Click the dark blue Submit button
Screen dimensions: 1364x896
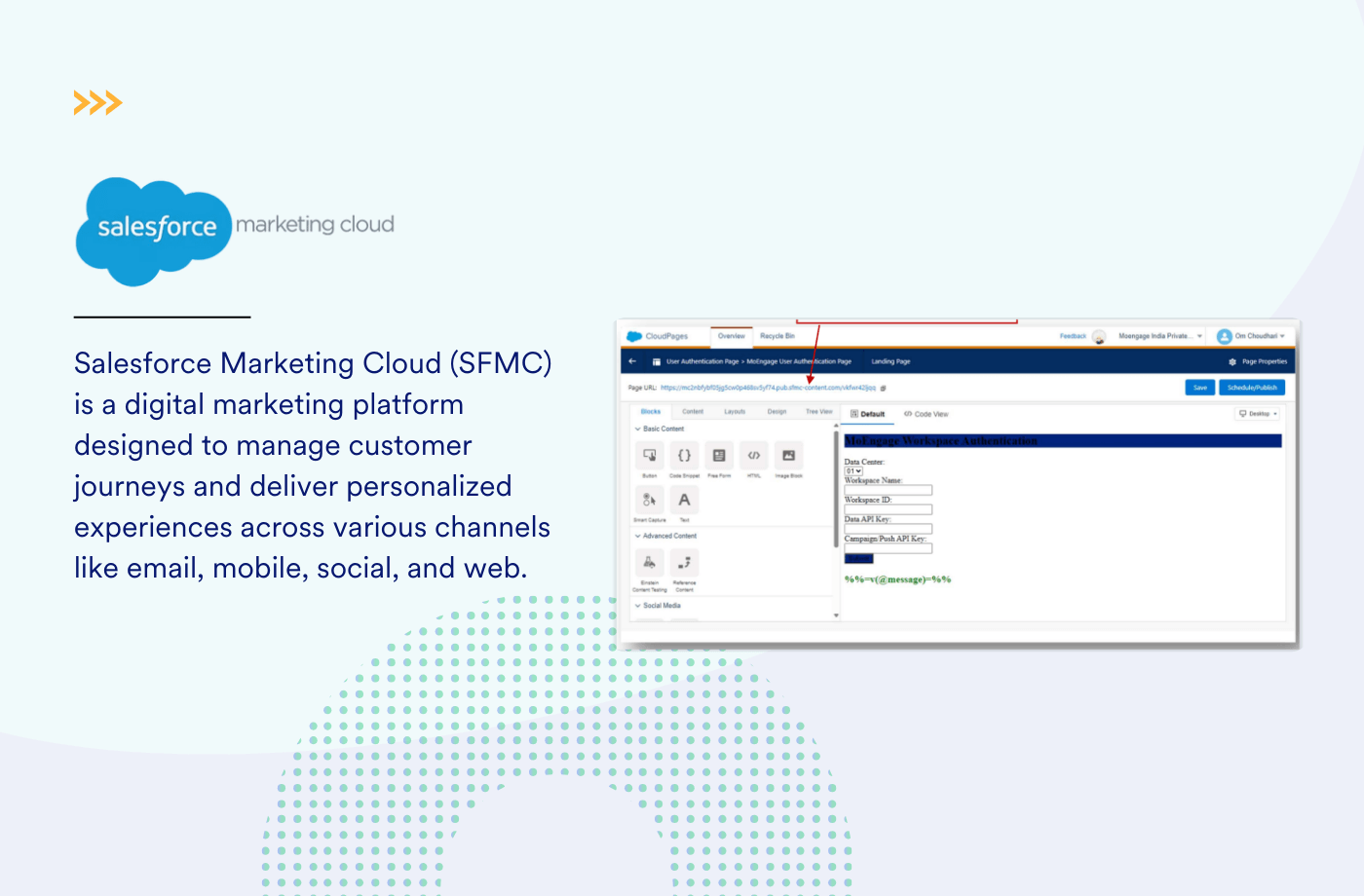859,559
